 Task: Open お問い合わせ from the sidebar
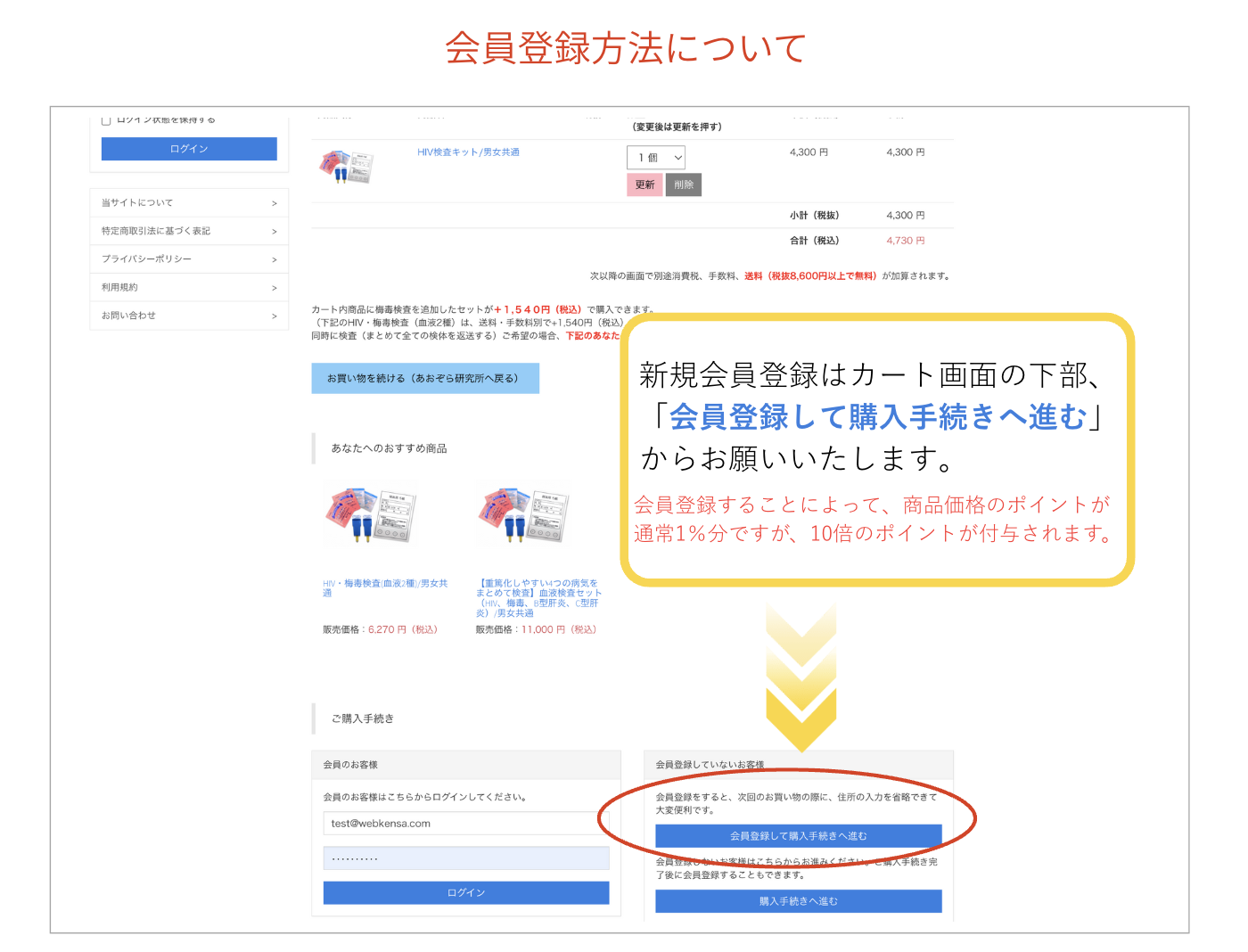pyautogui.click(x=189, y=316)
